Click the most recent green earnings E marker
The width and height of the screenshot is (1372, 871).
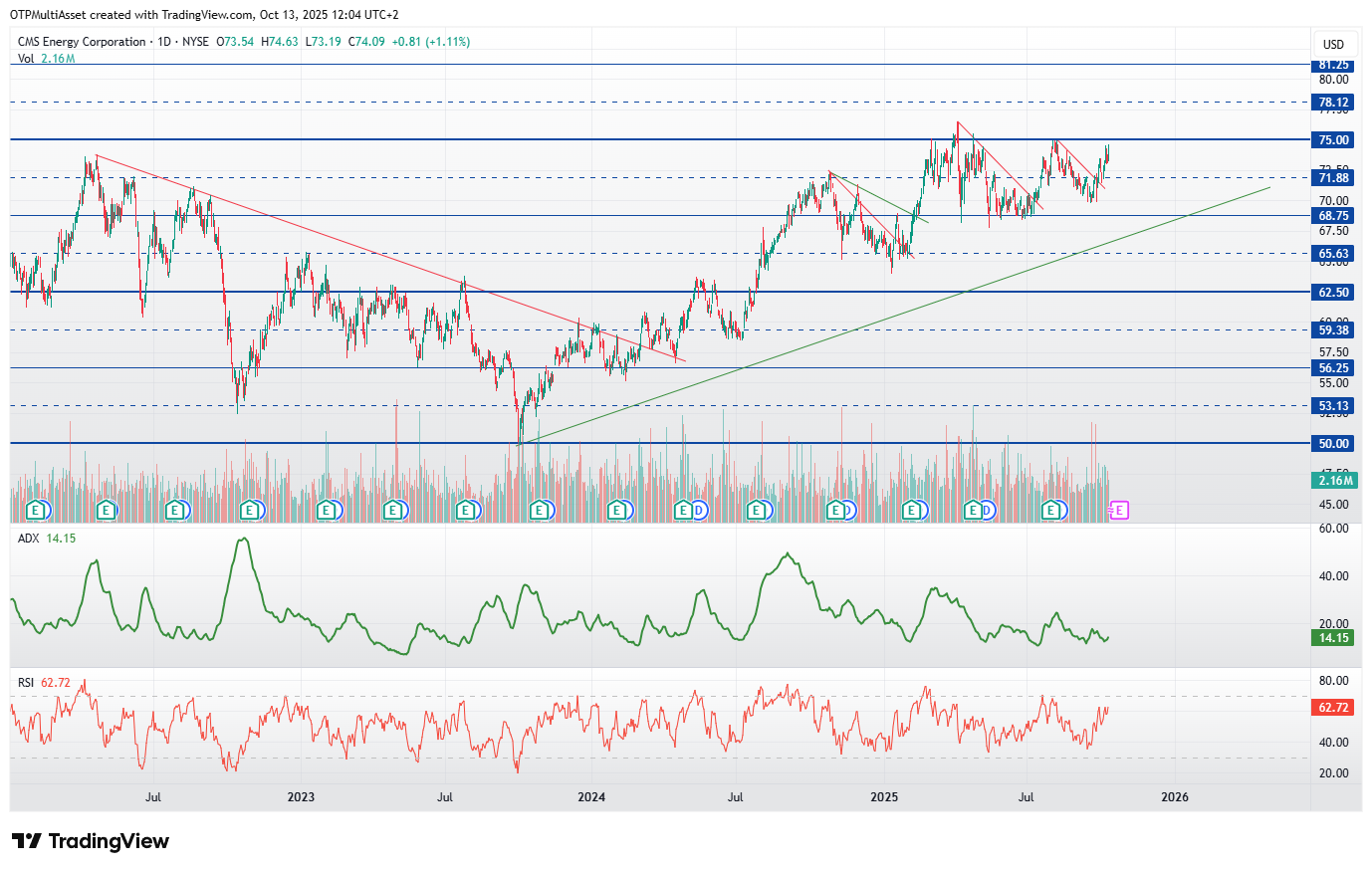pyautogui.click(x=1050, y=511)
